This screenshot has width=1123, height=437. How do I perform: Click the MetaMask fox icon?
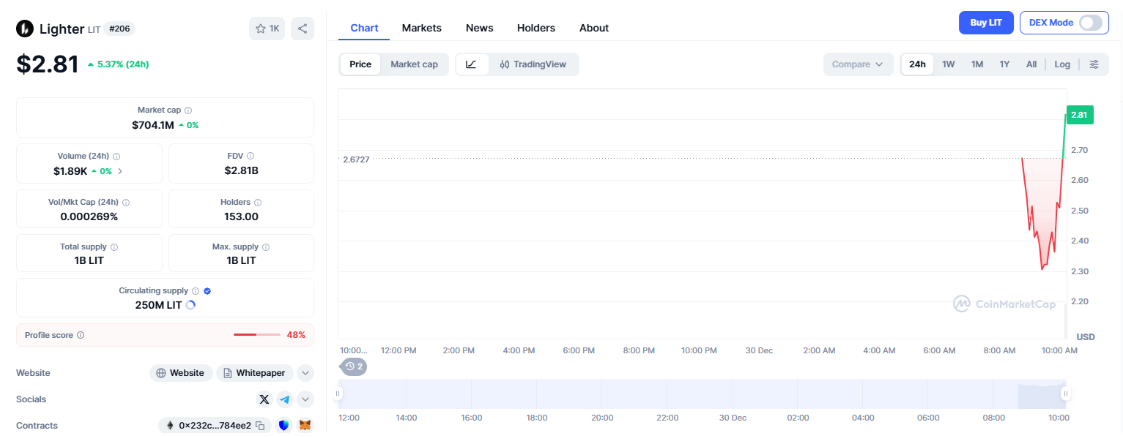pos(305,425)
